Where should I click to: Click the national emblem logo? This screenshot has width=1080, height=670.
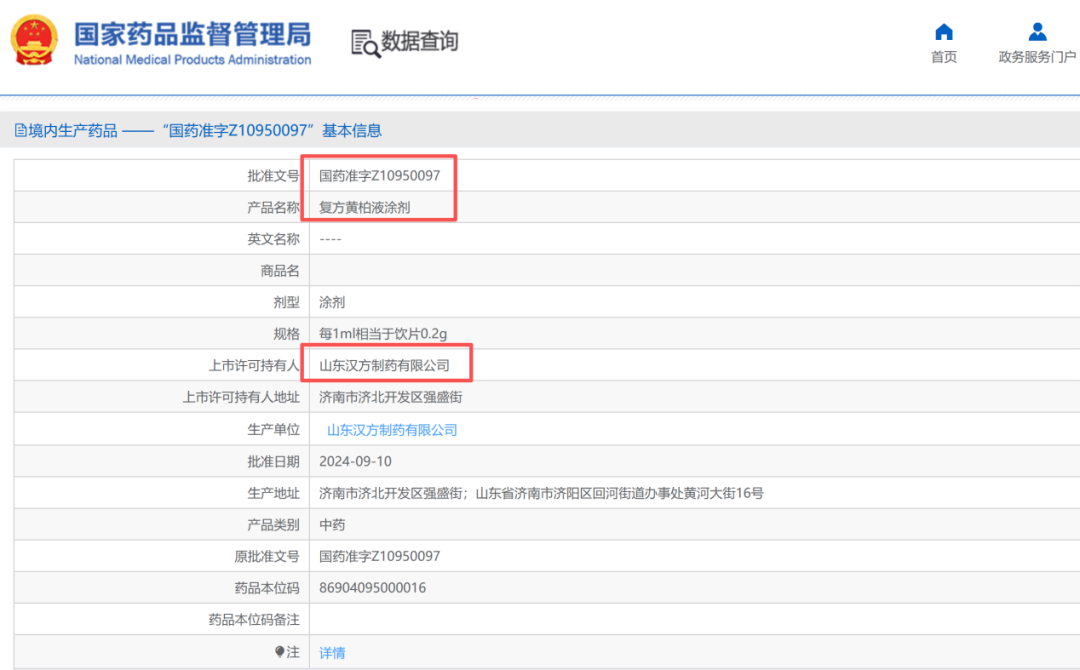[x=34, y=40]
